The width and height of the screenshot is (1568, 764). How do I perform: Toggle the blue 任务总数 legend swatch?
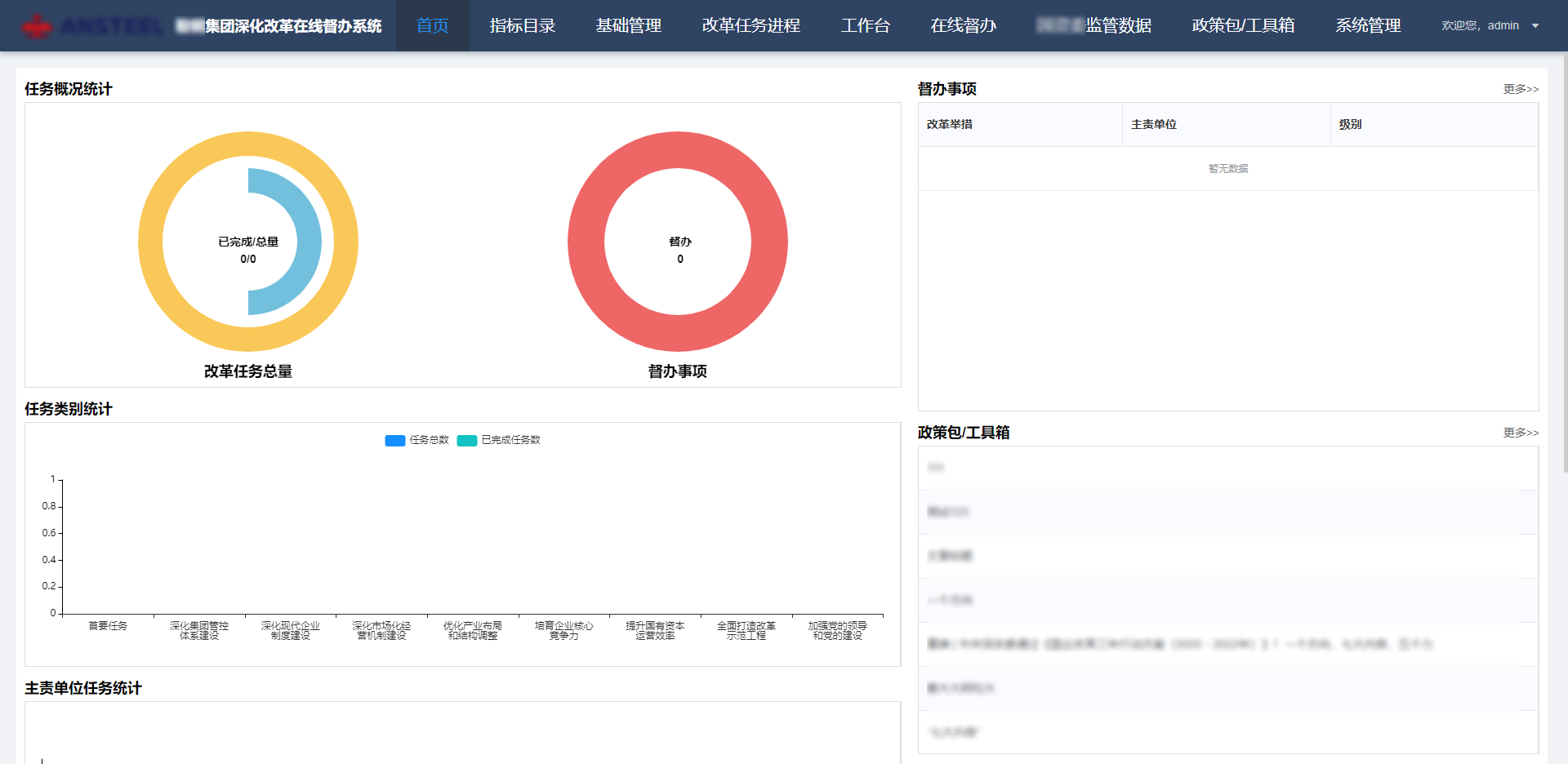395,441
